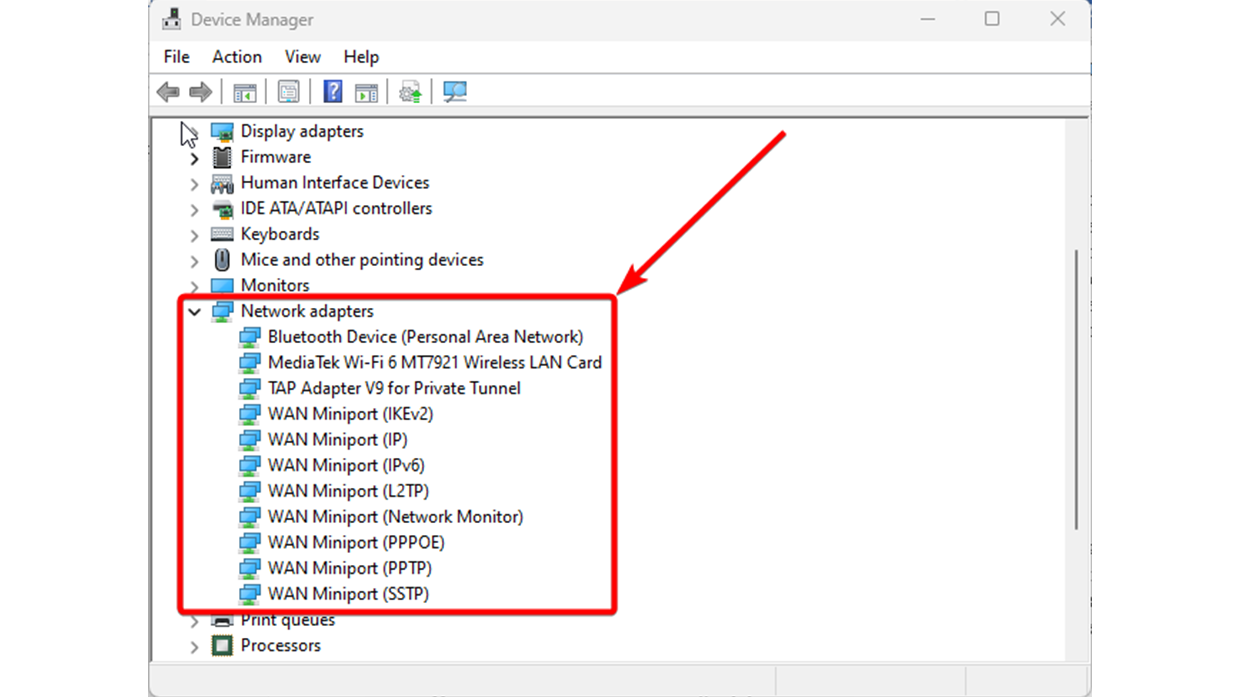The width and height of the screenshot is (1240, 697).
Task: Collapse the Network adapters tree
Action: tap(194, 311)
